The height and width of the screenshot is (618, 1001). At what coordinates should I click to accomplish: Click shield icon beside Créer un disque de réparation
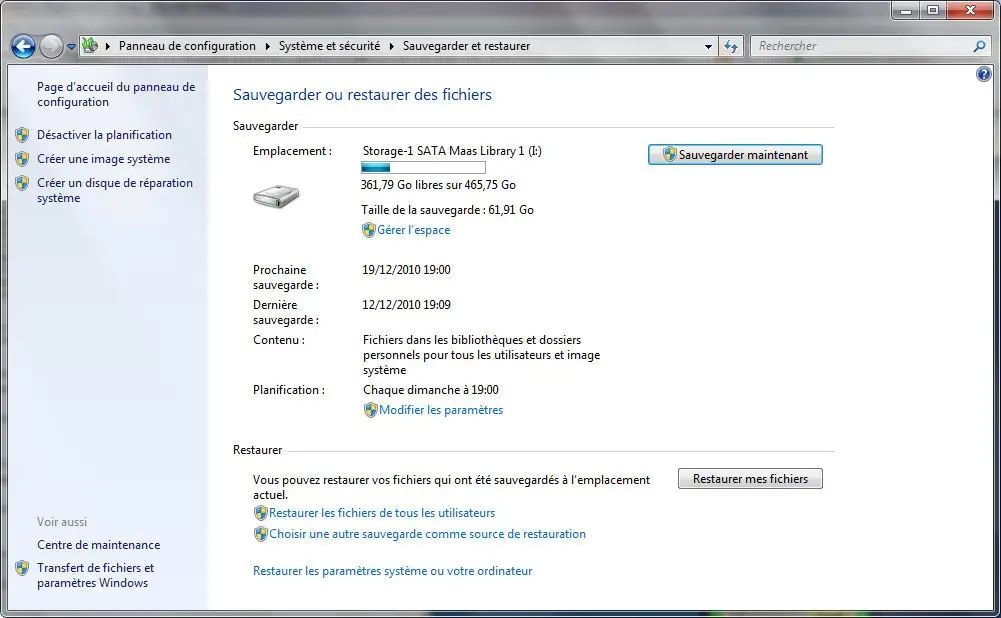click(x=22, y=183)
